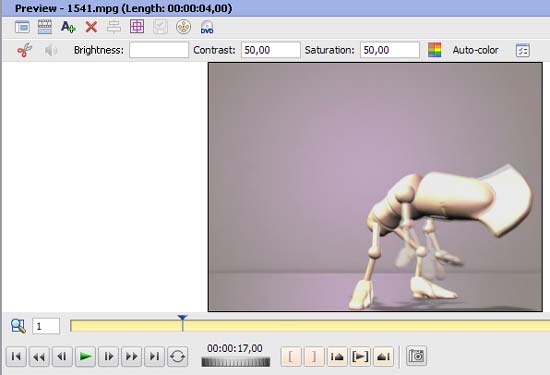Click the Brightness input field
Screen dimensions: 550x375
point(159,50)
